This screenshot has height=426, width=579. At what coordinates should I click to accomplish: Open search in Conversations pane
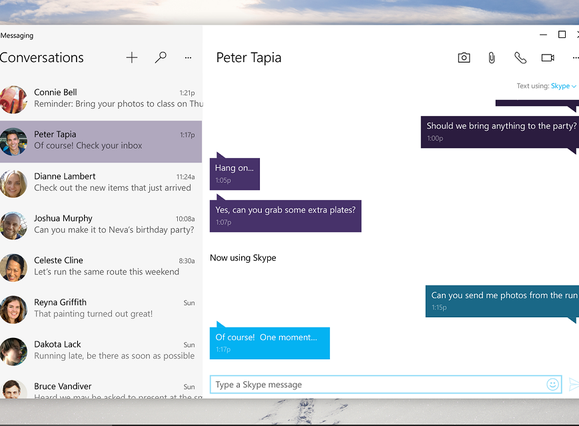[160, 58]
